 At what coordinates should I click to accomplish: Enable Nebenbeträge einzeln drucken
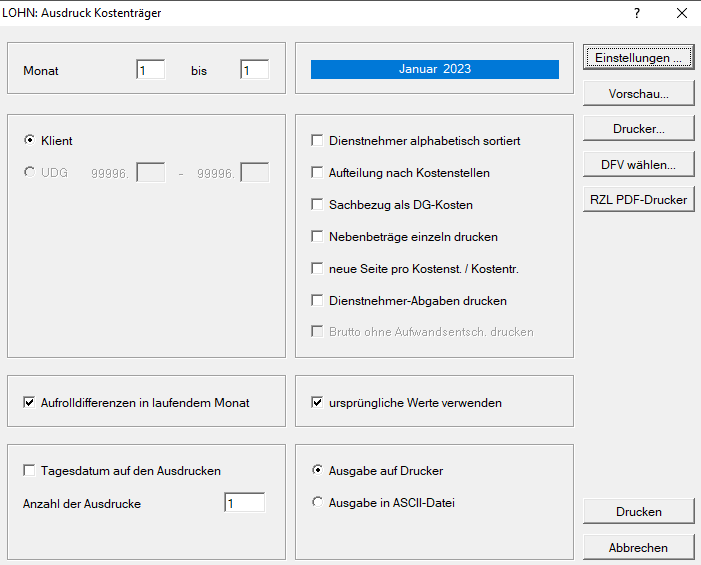tap(318, 237)
